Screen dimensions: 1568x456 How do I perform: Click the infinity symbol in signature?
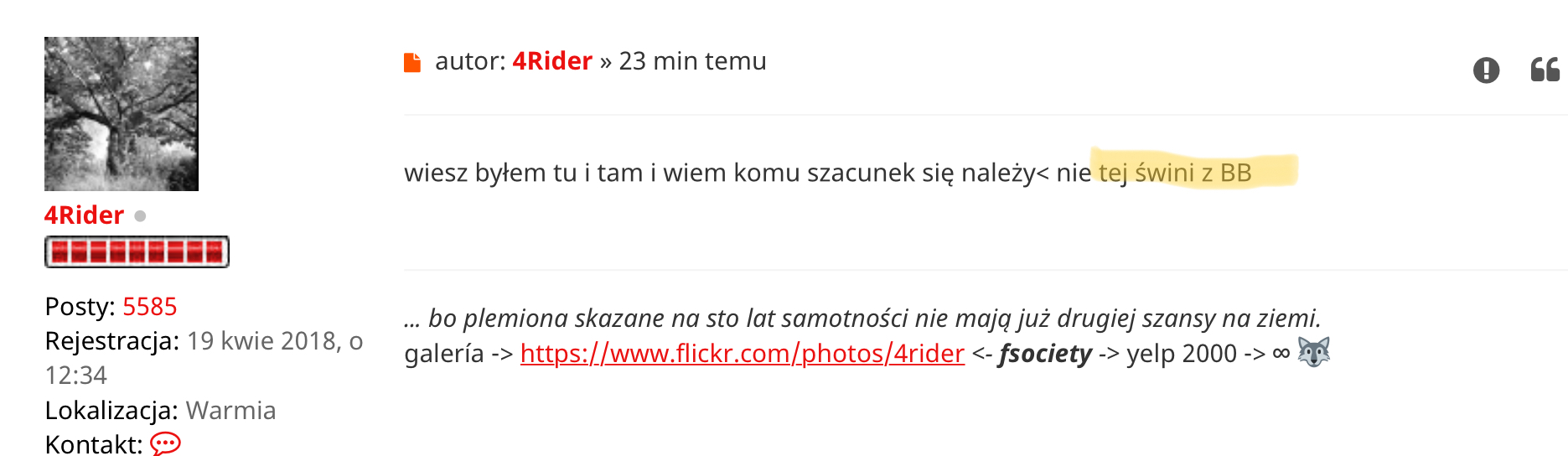(1281, 354)
